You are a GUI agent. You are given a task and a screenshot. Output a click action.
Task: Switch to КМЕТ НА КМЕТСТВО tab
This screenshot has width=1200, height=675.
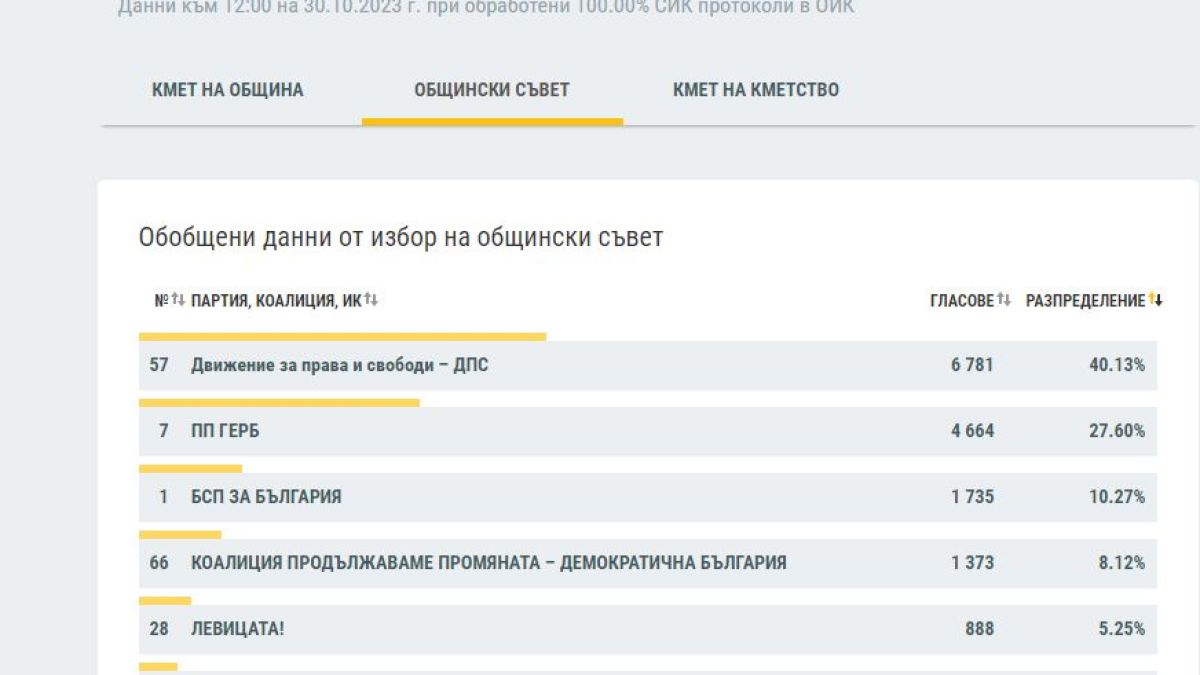[x=756, y=90]
